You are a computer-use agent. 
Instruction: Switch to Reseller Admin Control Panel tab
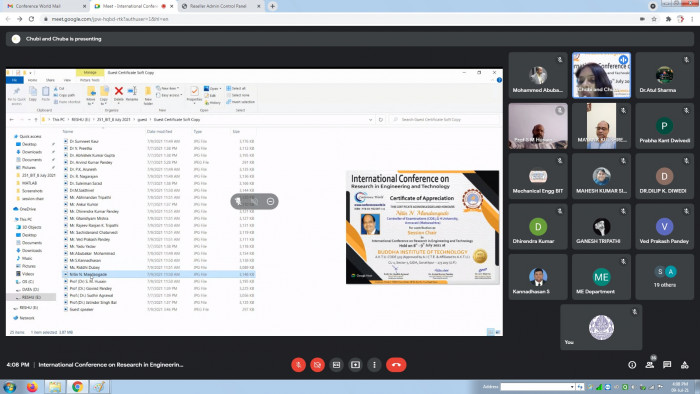coord(221,6)
